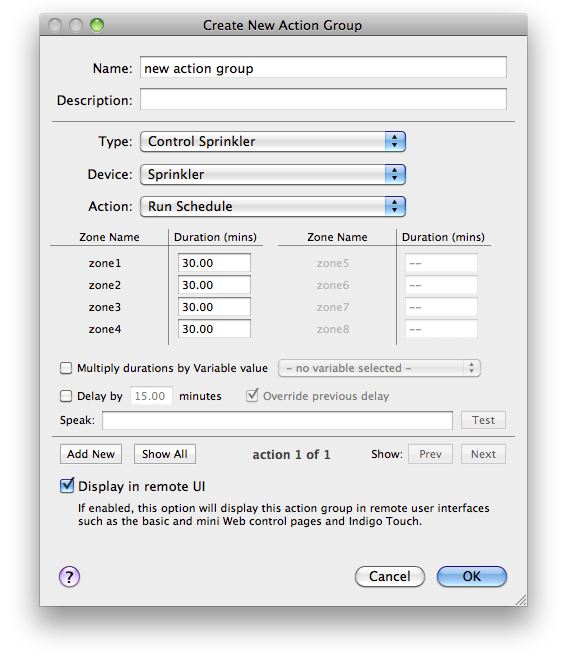Tick the Delay by checkbox
Viewport: 573px width, 656px height.
pyautogui.click(x=66, y=396)
